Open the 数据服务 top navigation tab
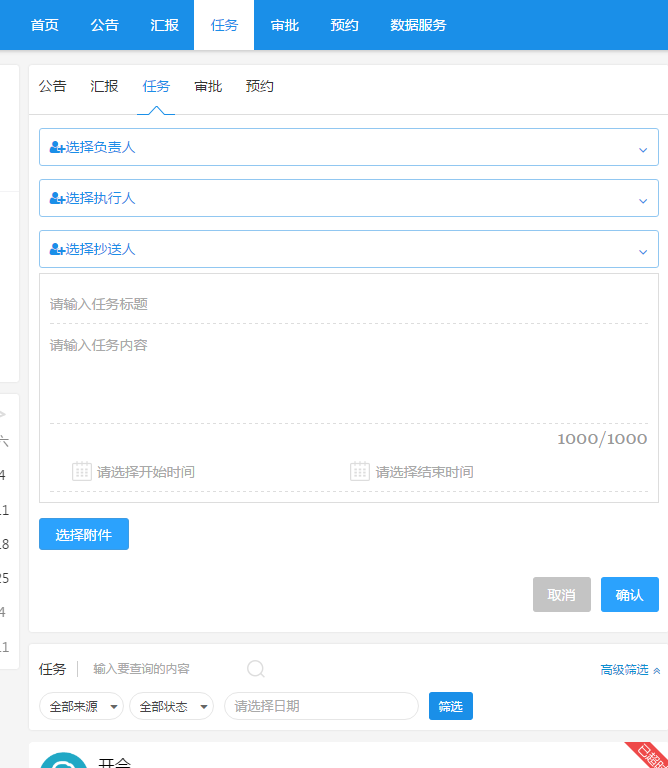668x768 pixels. pos(418,25)
